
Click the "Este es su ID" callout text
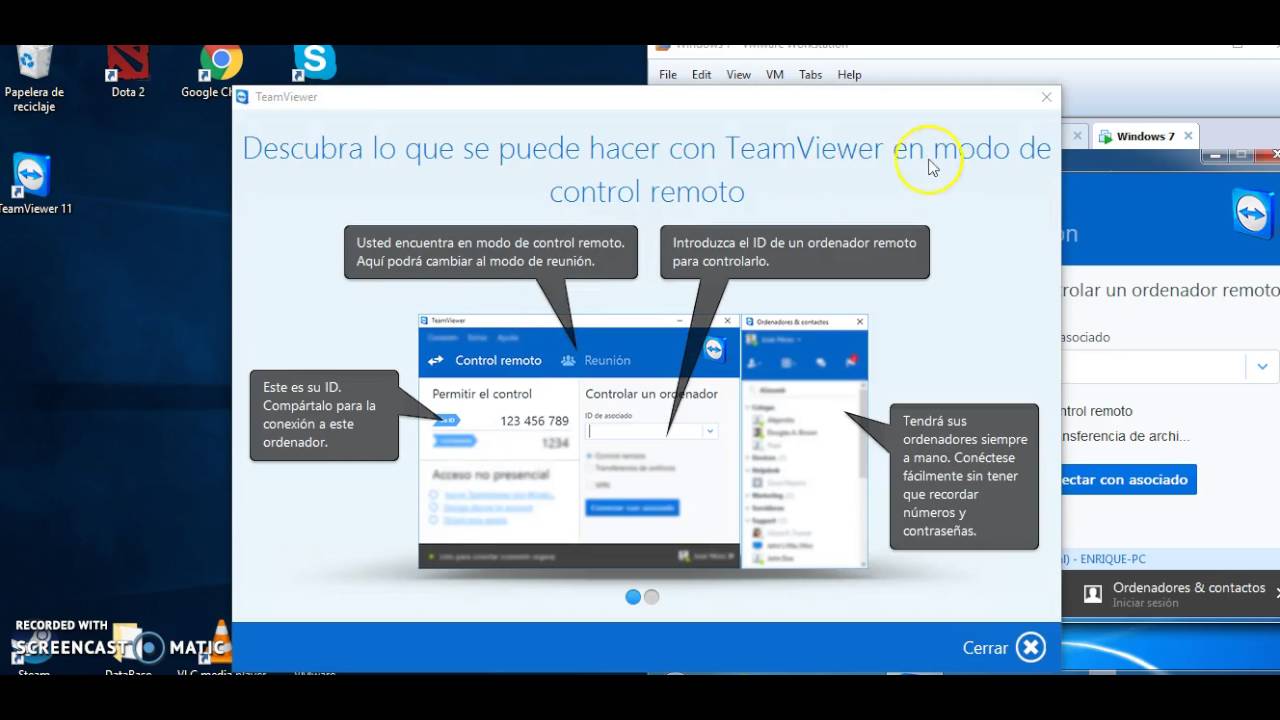324,415
